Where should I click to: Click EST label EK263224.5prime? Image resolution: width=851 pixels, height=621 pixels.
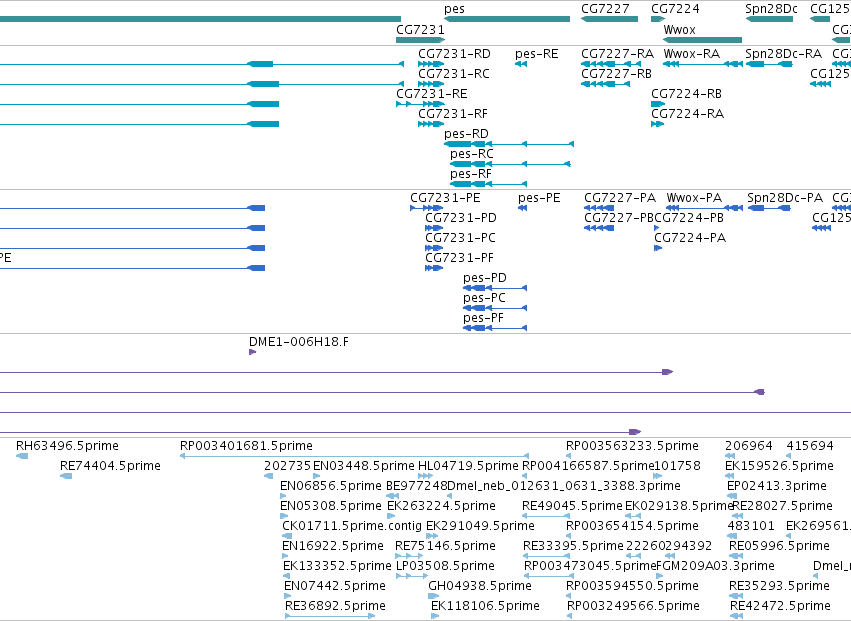coord(441,506)
